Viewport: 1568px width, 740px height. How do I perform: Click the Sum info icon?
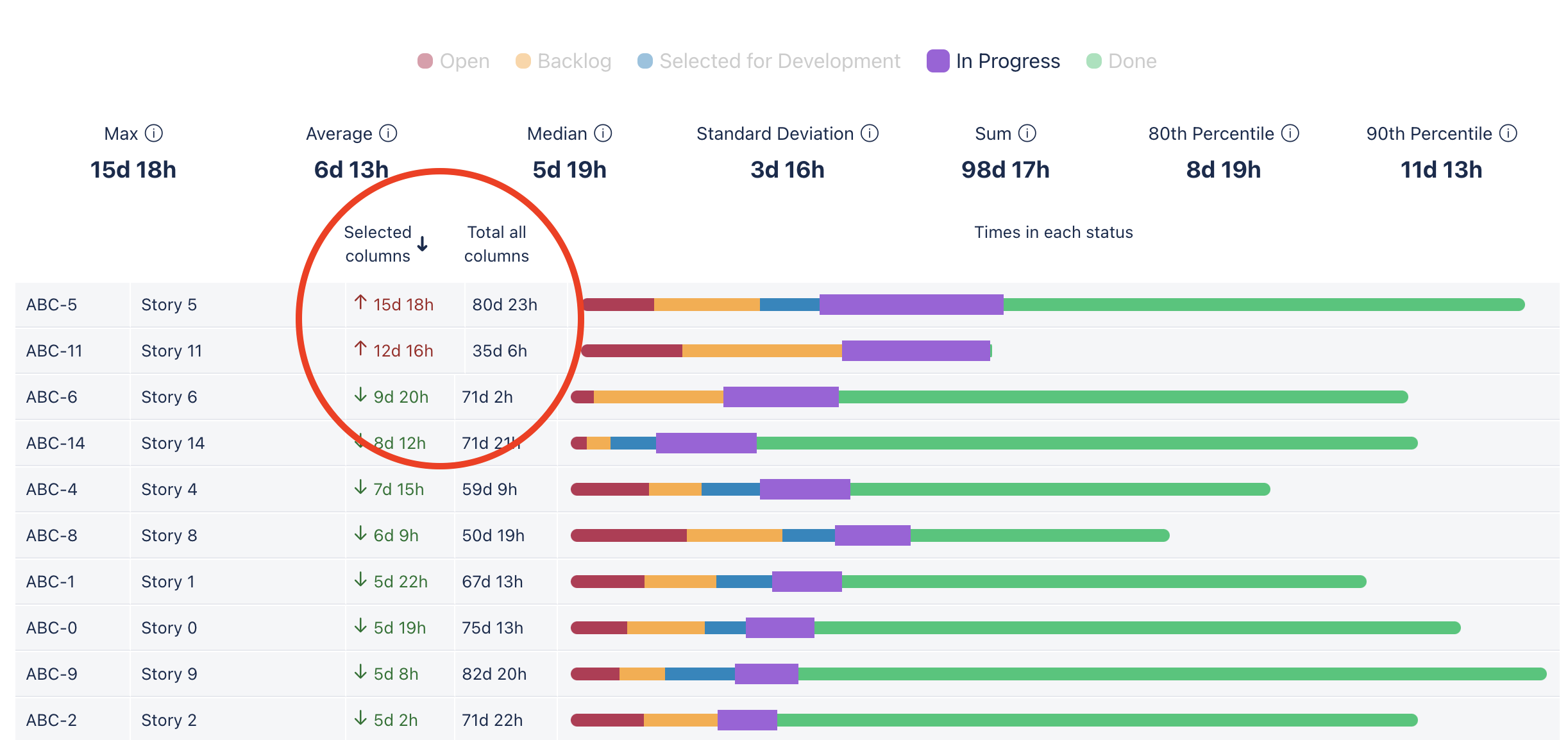pyautogui.click(x=1027, y=133)
